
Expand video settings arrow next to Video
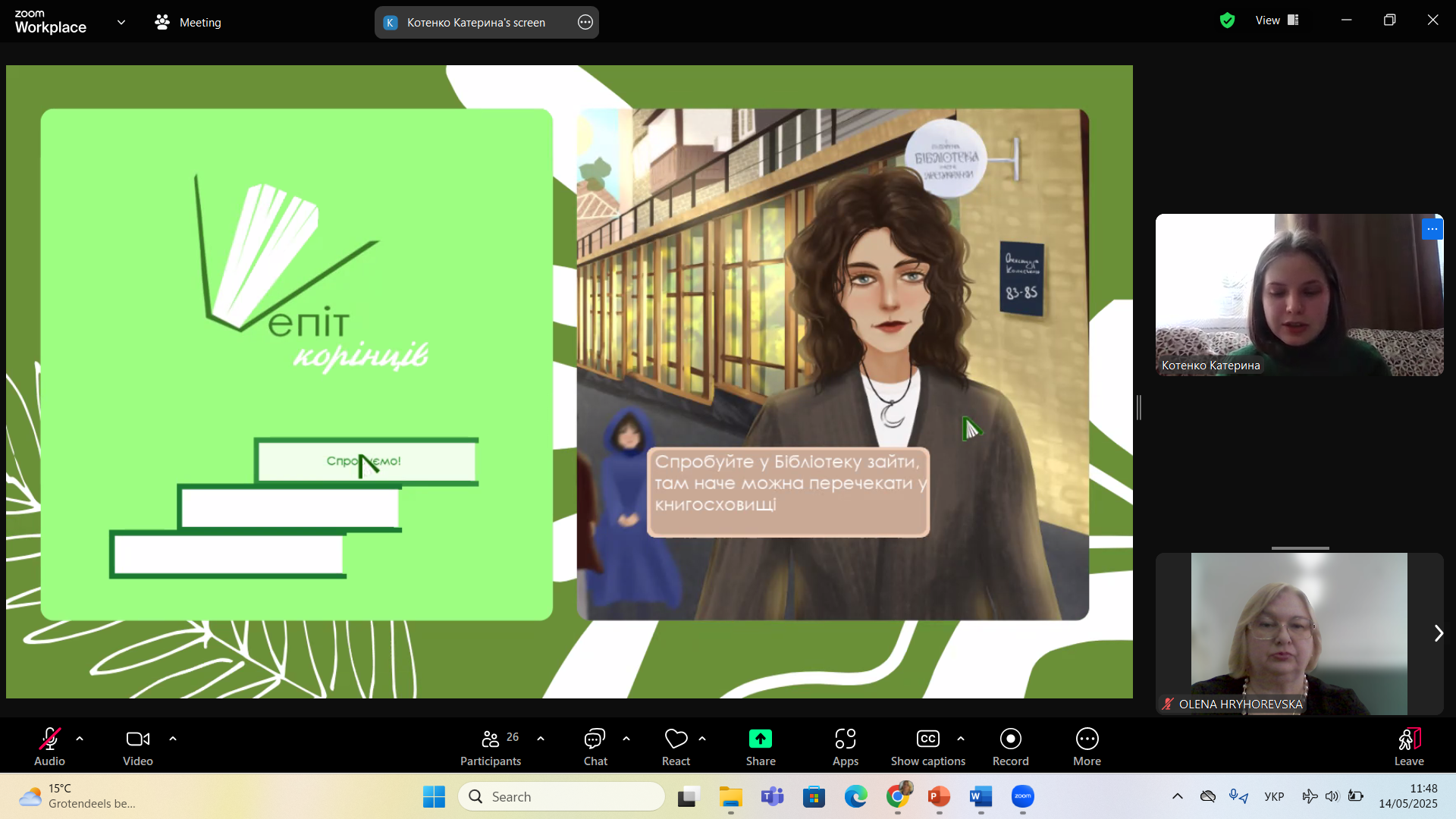click(173, 739)
